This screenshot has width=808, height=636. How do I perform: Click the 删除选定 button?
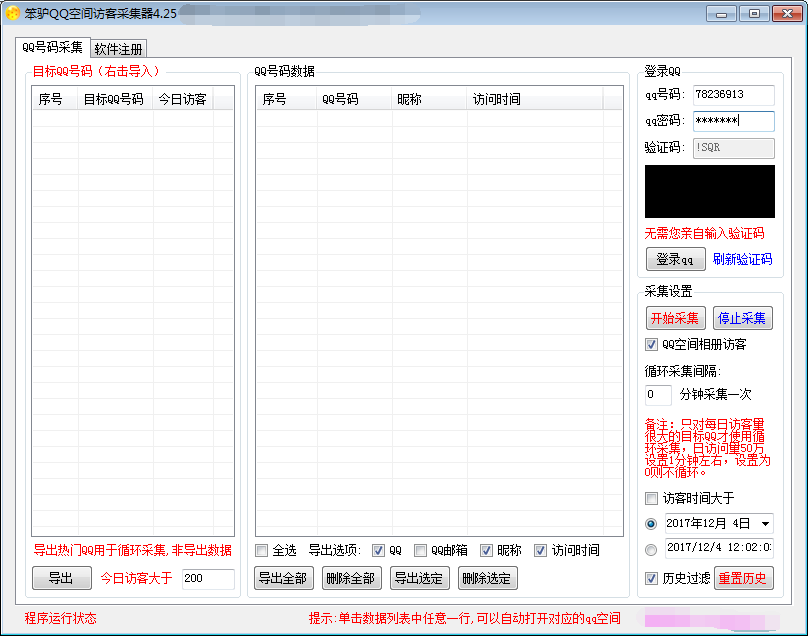tap(487, 578)
